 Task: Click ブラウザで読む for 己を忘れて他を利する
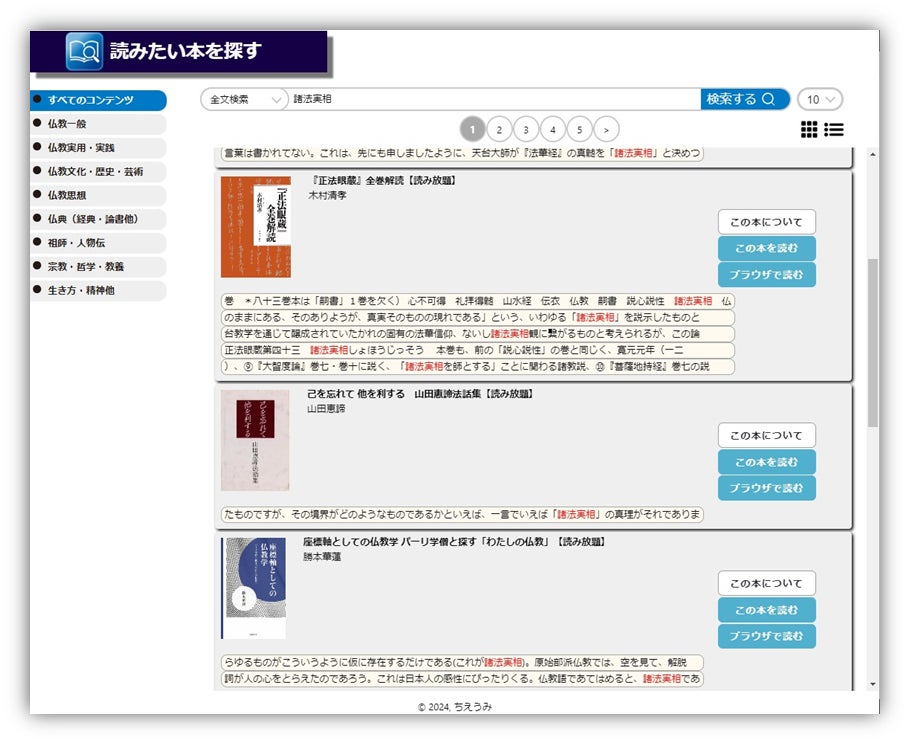coord(767,488)
